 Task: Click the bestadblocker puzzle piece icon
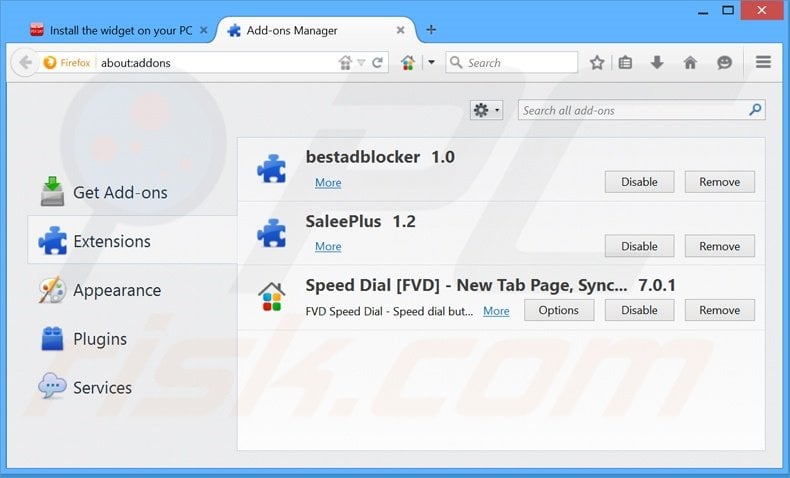(272, 169)
